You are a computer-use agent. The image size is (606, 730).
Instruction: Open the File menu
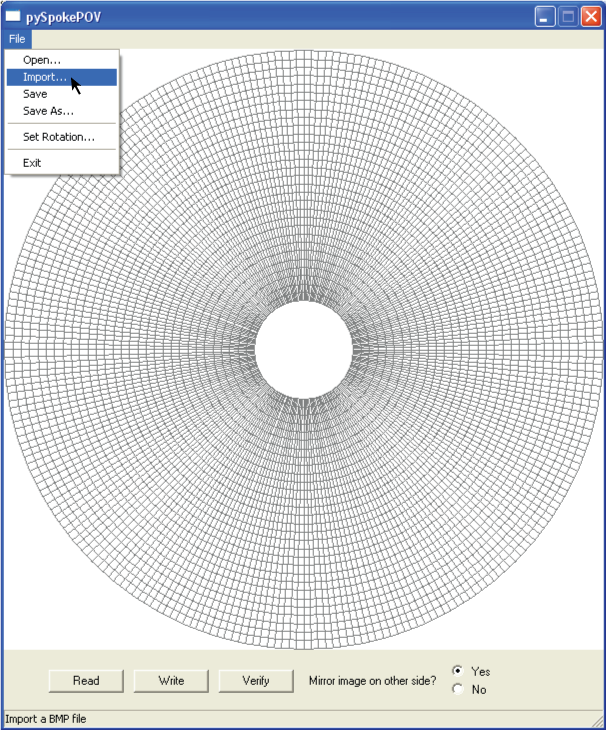click(x=17, y=39)
